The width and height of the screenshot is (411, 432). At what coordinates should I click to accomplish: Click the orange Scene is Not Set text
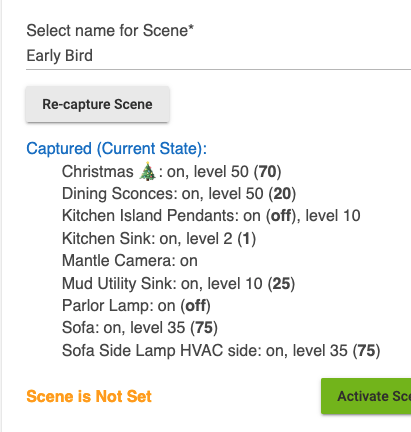89,397
